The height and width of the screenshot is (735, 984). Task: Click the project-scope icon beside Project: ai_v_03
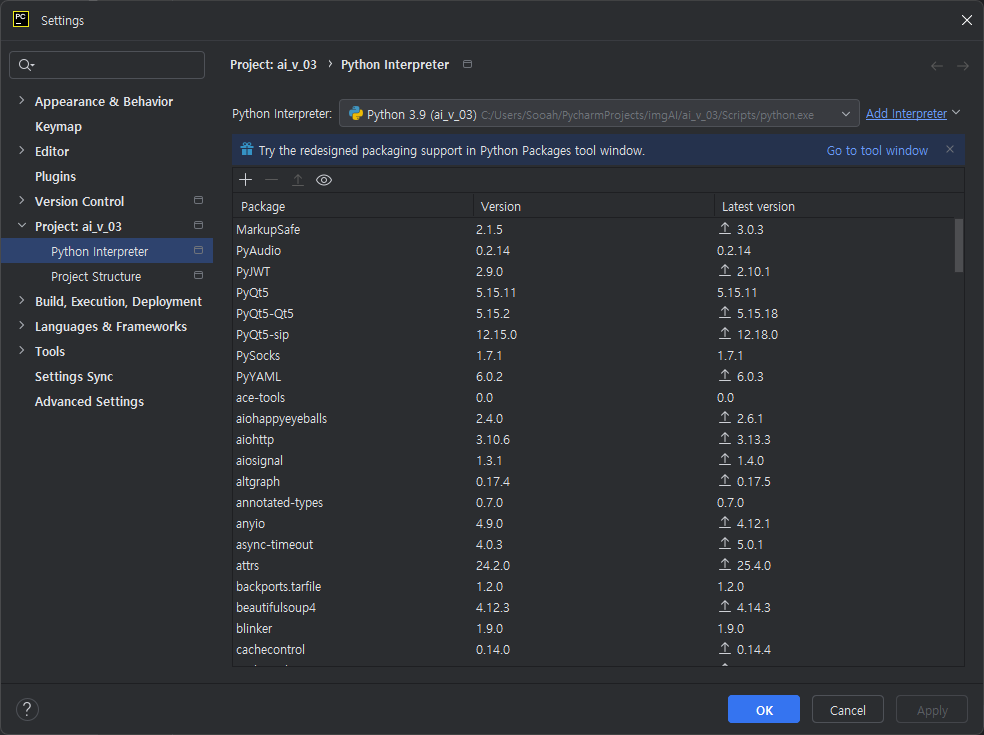(198, 225)
